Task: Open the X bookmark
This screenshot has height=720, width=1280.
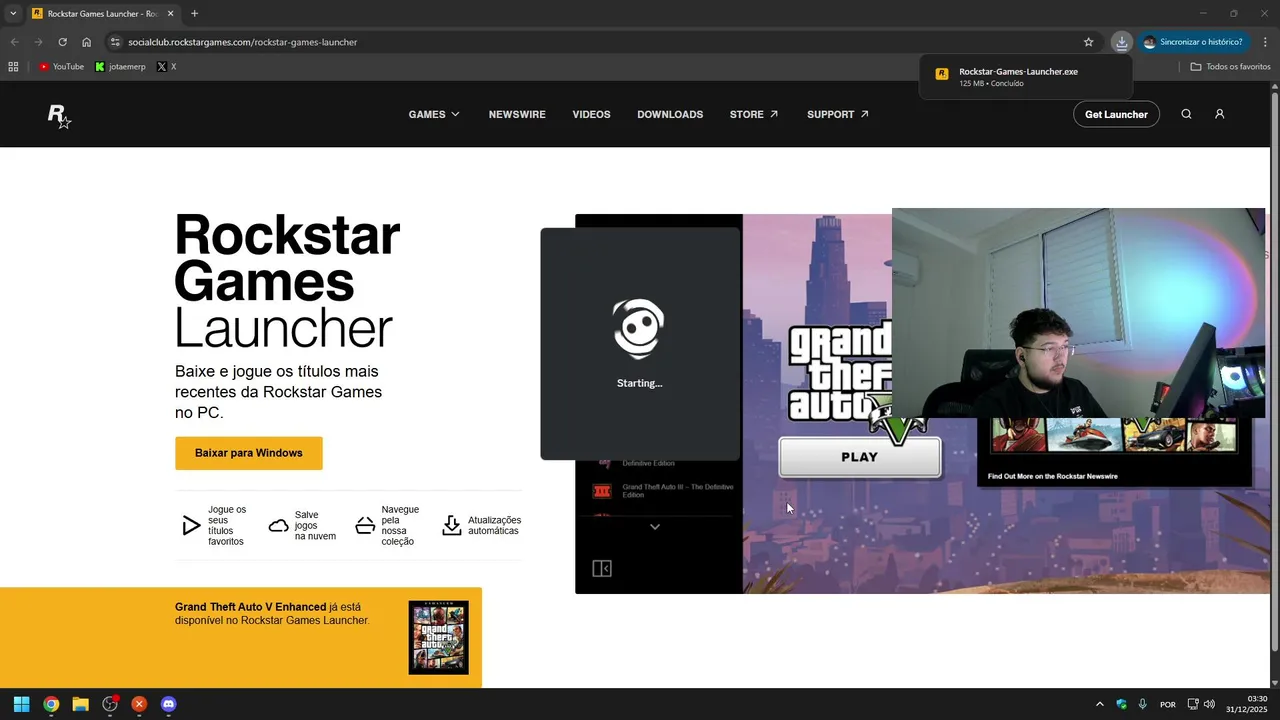Action: tap(167, 67)
